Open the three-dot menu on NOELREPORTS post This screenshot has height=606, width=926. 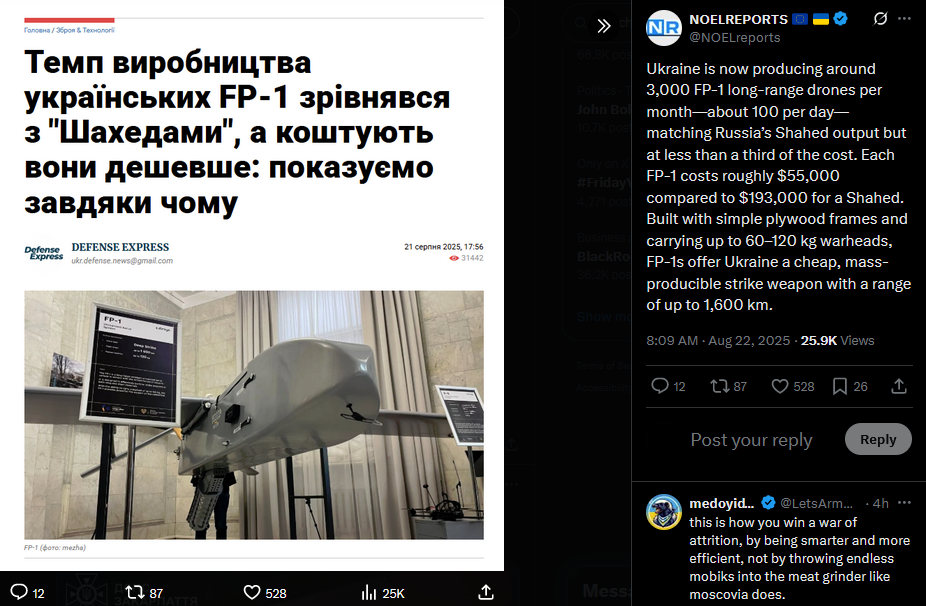(904, 19)
